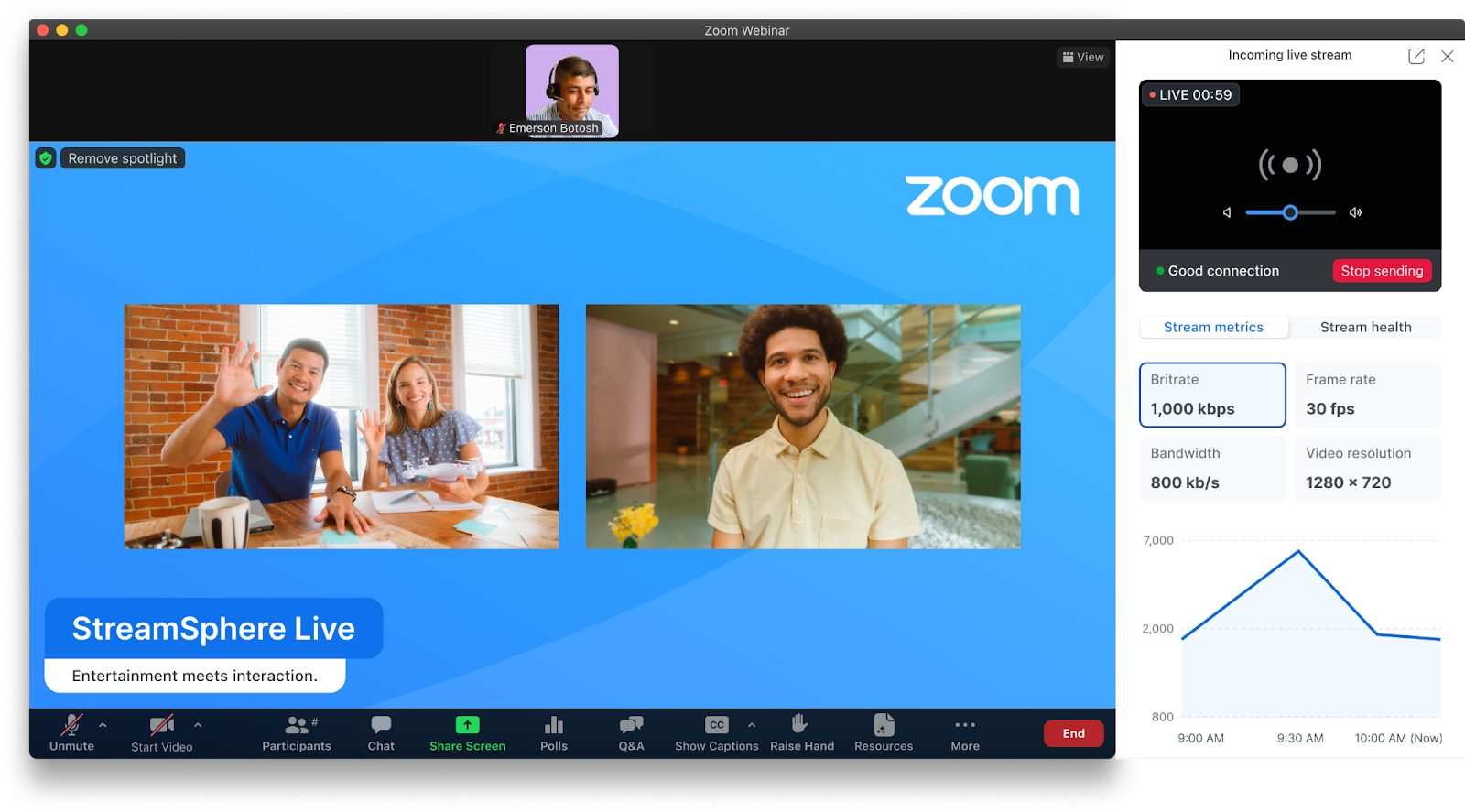
Task: Click the green Share Screen button
Action: pyautogui.click(x=467, y=733)
